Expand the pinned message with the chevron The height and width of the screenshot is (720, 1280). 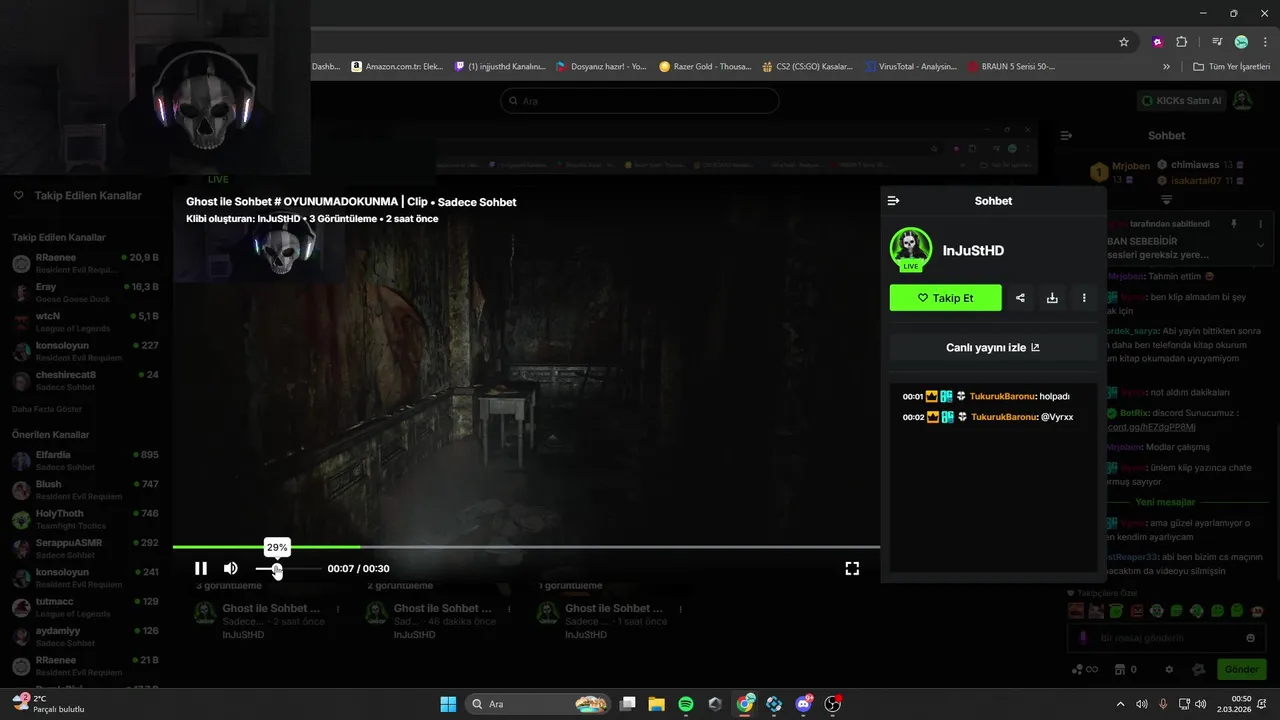tap(1260, 245)
